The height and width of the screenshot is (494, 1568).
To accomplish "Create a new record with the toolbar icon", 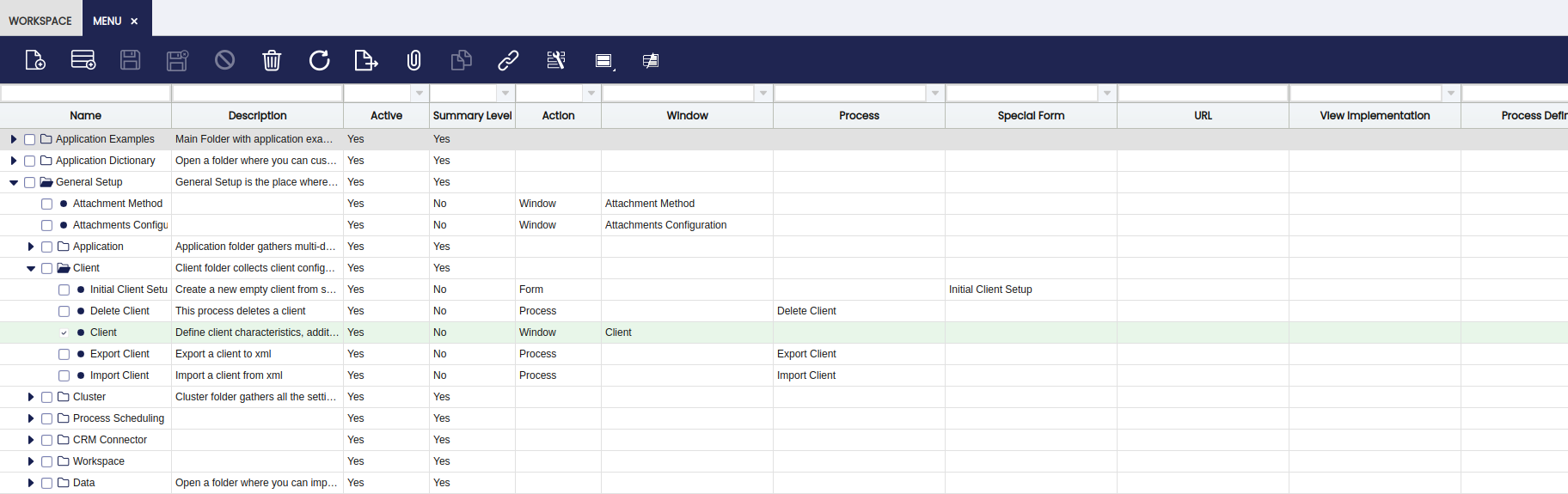I will click(x=35, y=60).
